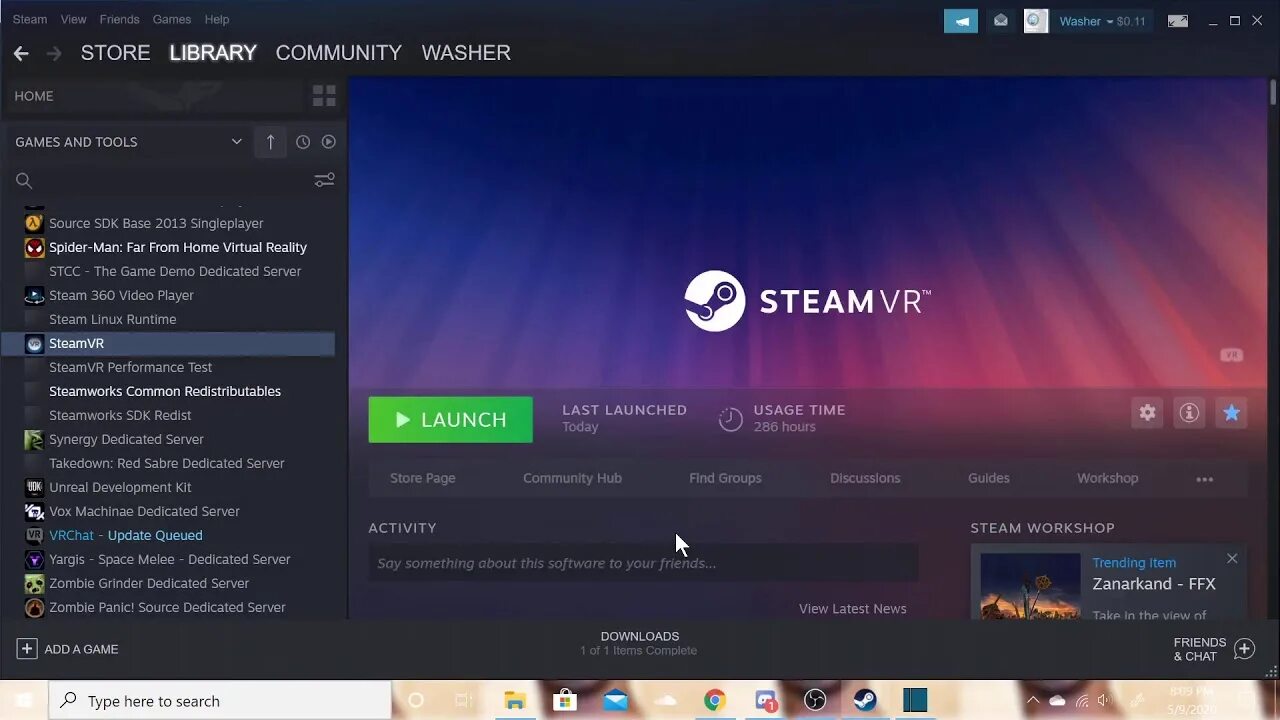Click the Washer profile avatar
This screenshot has height=720, width=1280.
(1036, 21)
